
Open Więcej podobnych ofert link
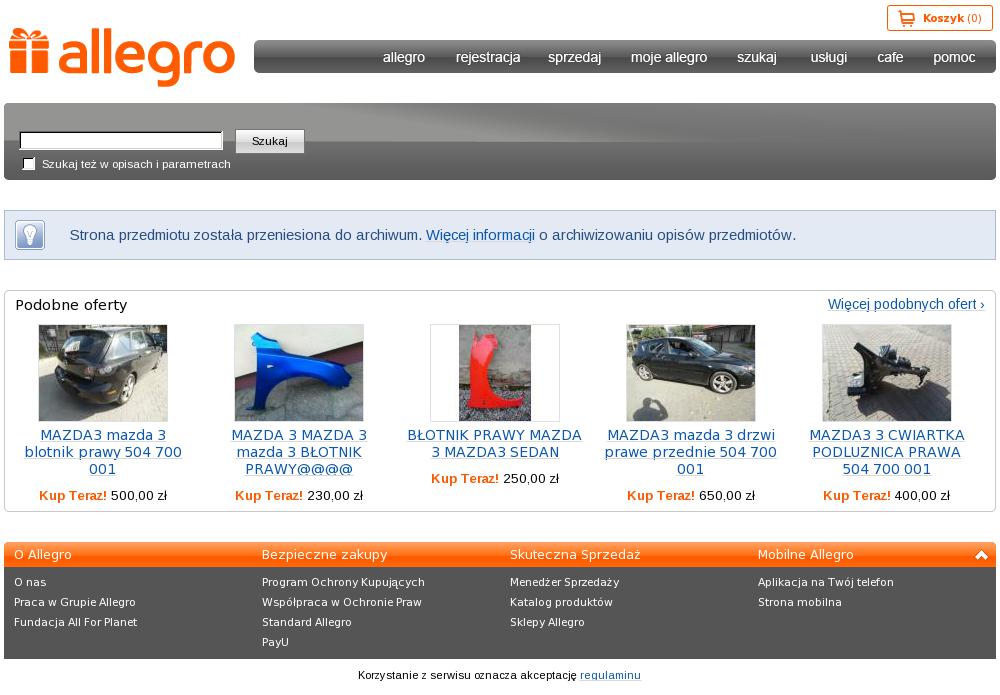(906, 304)
